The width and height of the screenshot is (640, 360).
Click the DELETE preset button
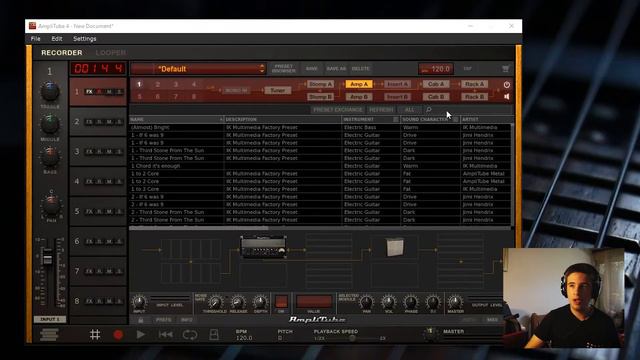(x=361, y=69)
